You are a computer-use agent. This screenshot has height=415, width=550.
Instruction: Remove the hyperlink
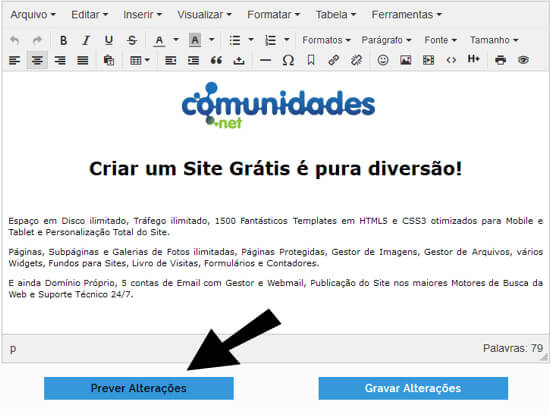tap(356, 60)
